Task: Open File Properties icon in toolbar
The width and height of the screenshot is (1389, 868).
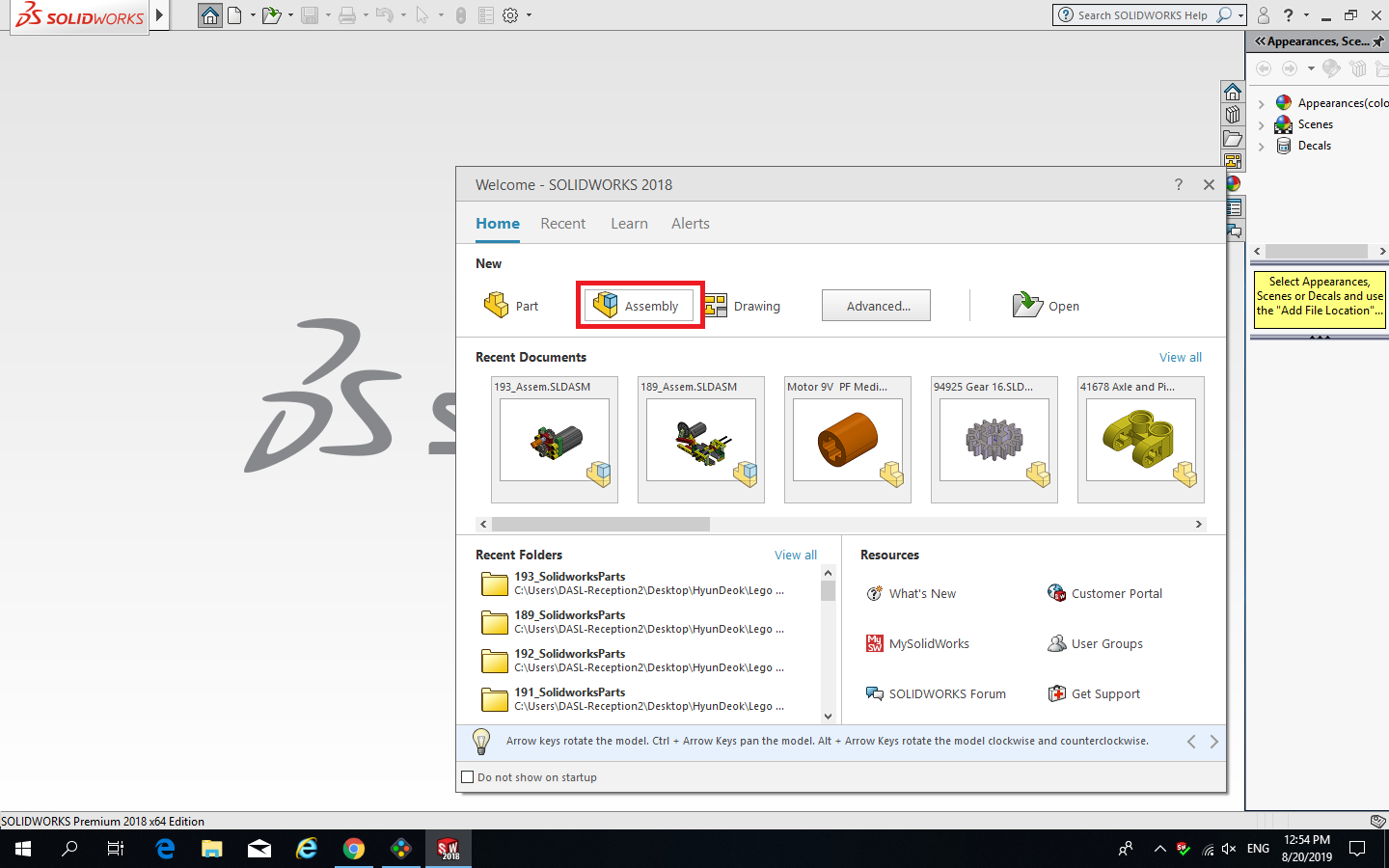Action: (x=486, y=15)
